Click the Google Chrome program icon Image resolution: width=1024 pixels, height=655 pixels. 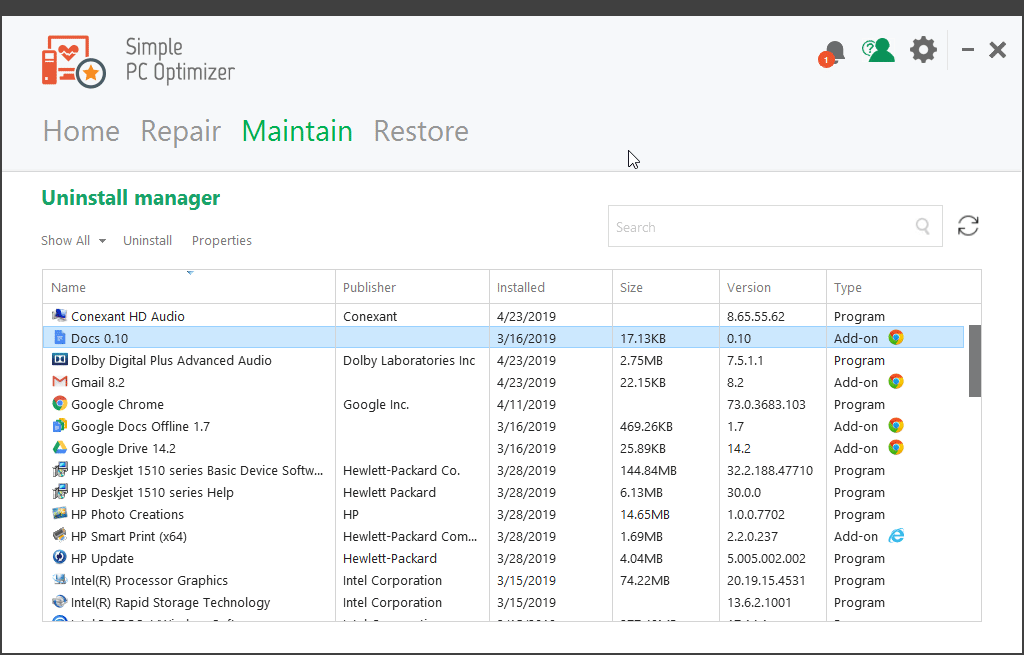pyautogui.click(x=59, y=404)
